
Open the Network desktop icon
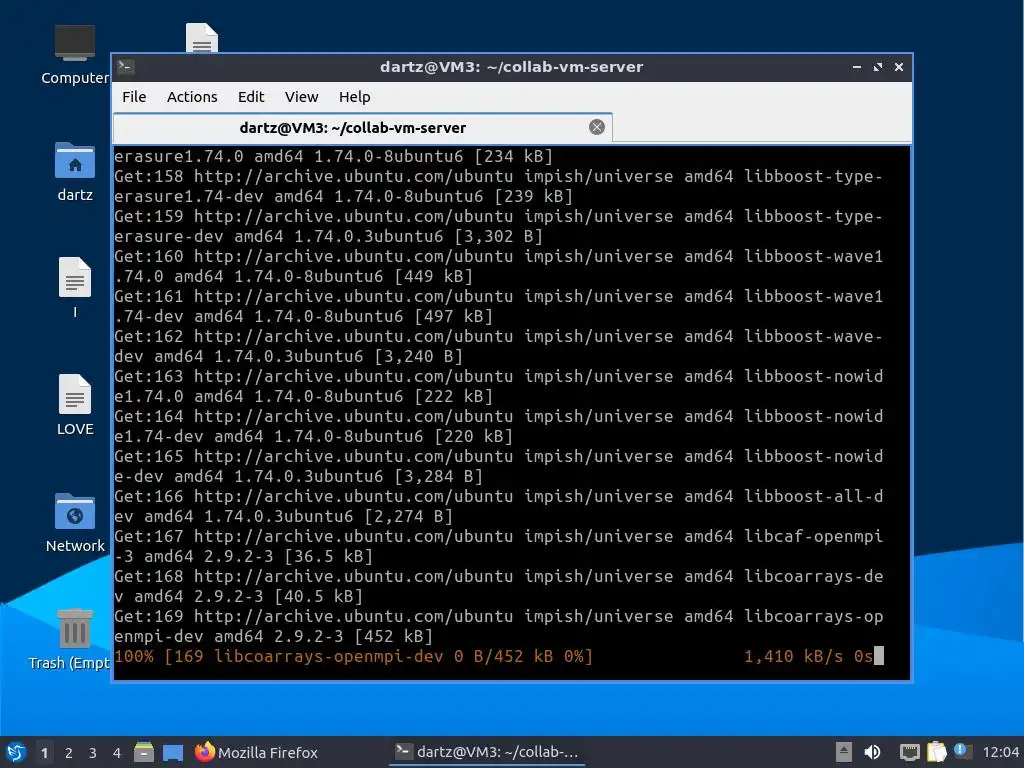(74, 522)
